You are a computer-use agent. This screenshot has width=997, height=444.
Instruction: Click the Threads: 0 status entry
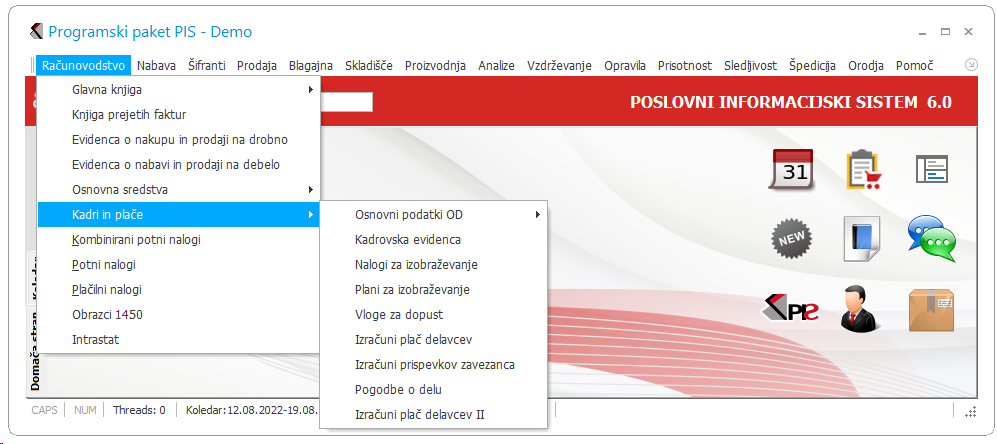pyautogui.click(x=139, y=410)
